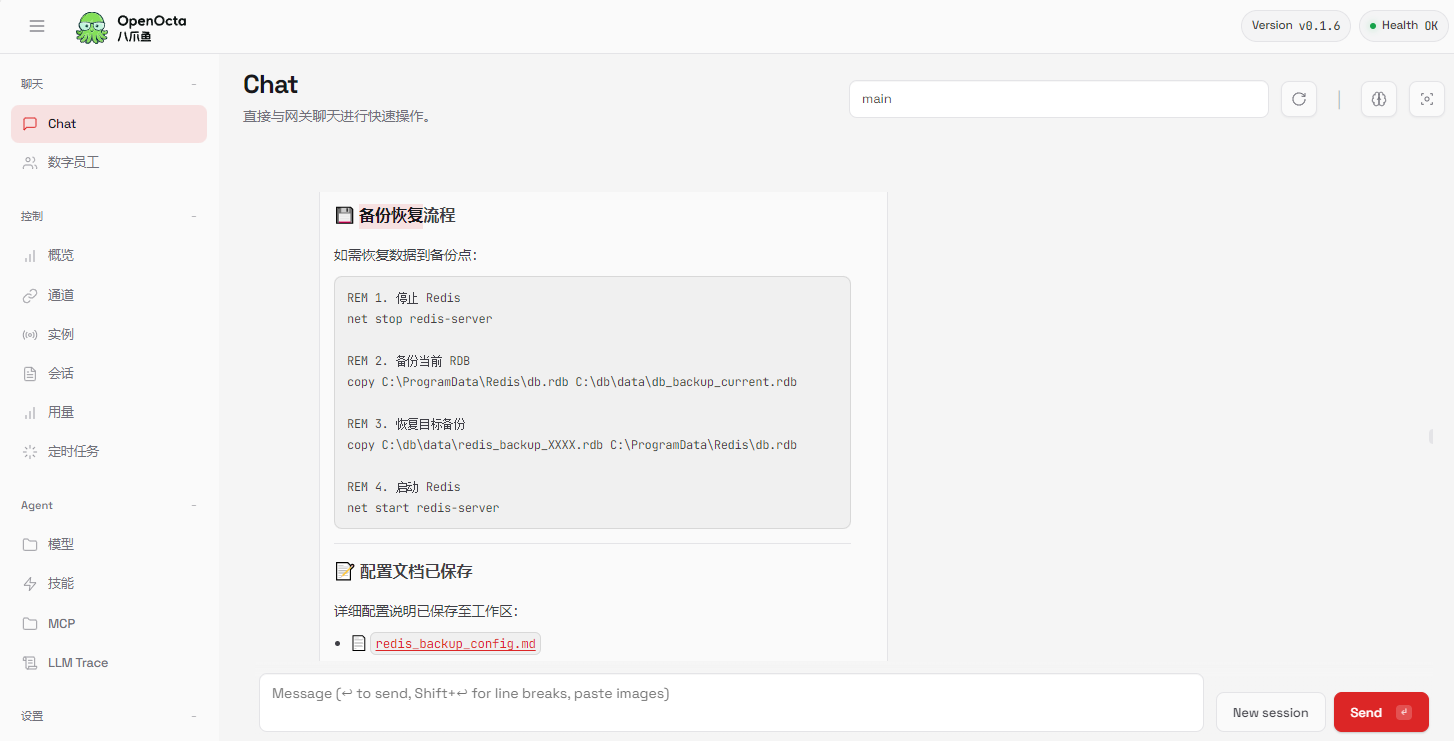
Task: Open 定时任务 scheduled tasks
Action: 109,452
